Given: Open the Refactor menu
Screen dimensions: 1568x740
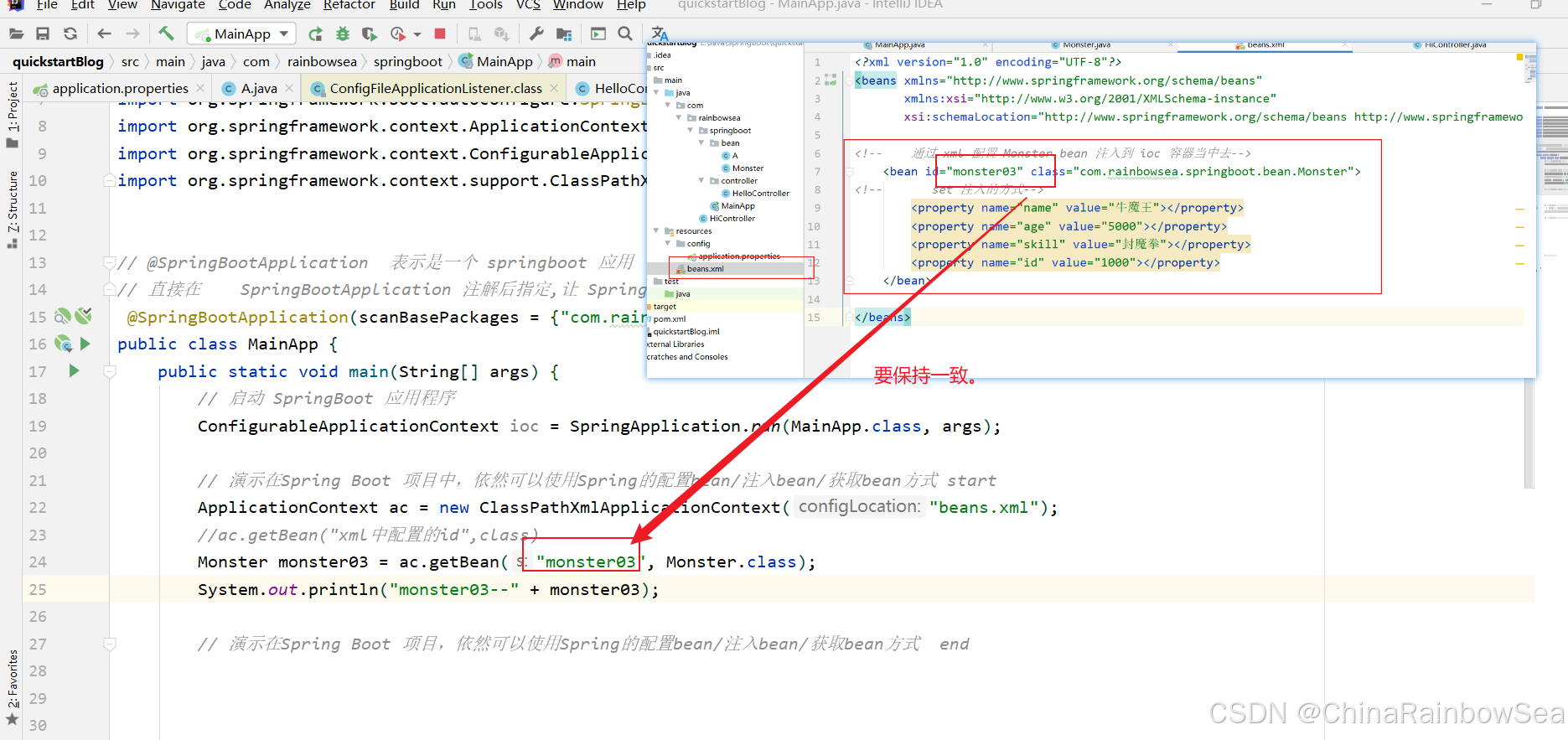Looking at the screenshot, I should pyautogui.click(x=349, y=5).
